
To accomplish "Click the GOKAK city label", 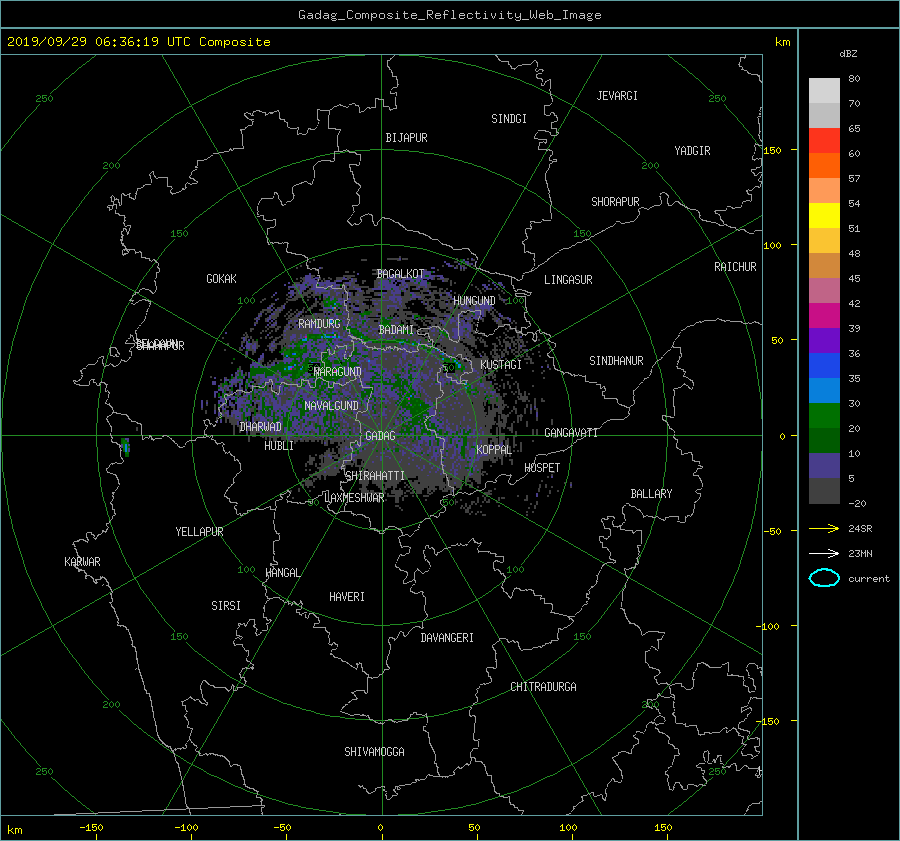I will click(x=221, y=278).
